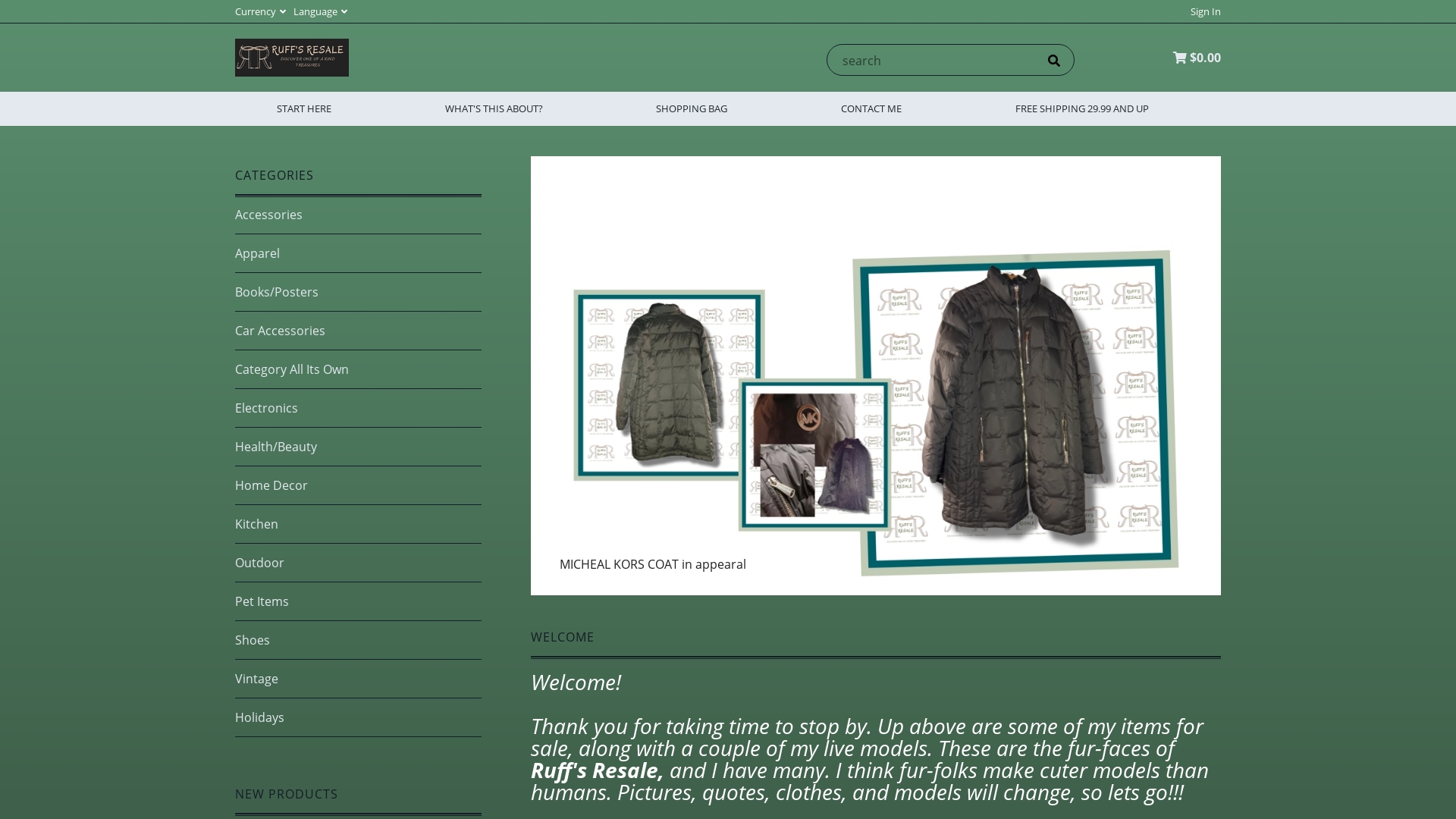Go to SHOPPING BAG in the navigation
1456x819 pixels.
tap(692, 108)
